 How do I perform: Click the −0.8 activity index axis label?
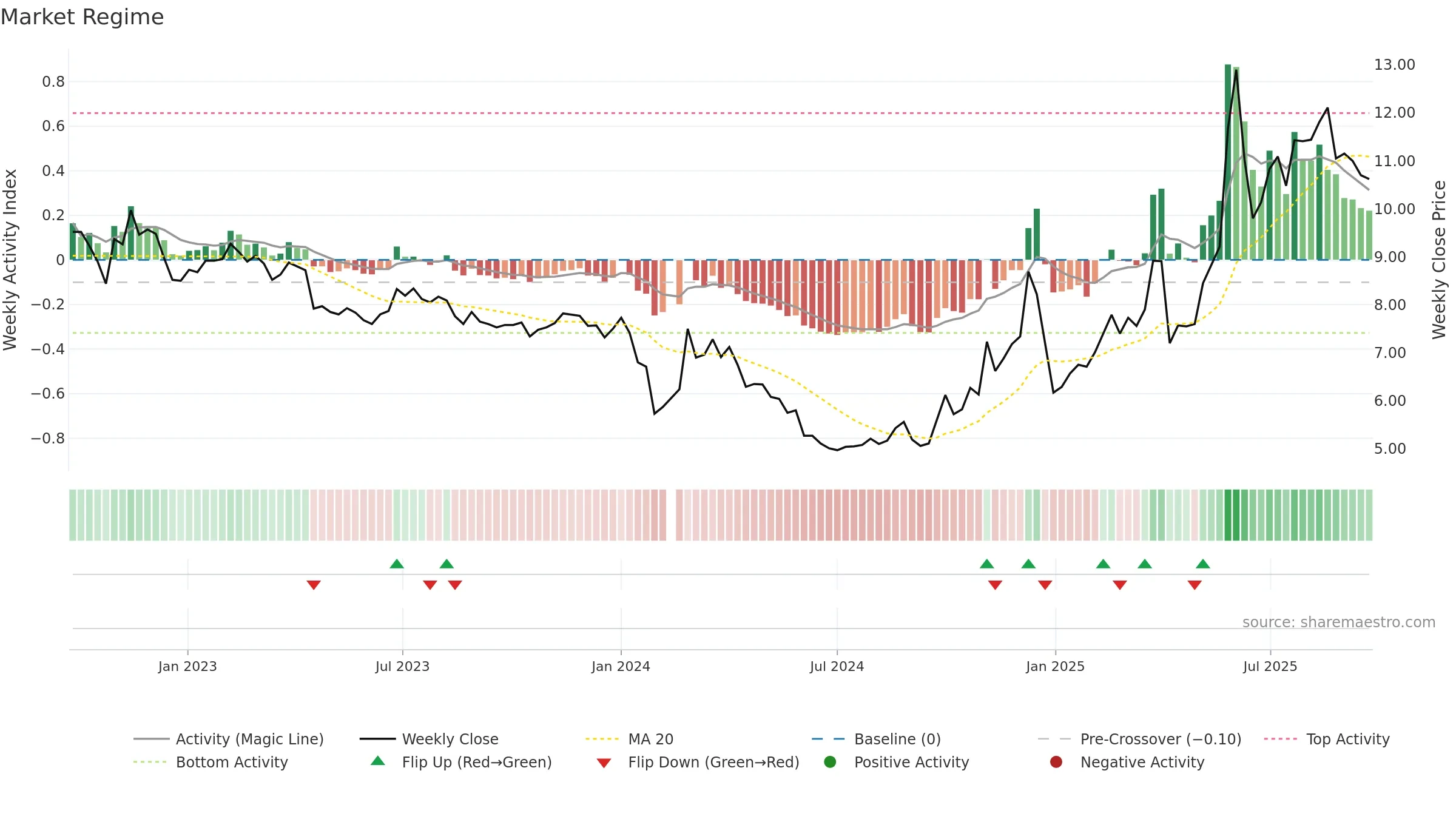pos(48,438)
